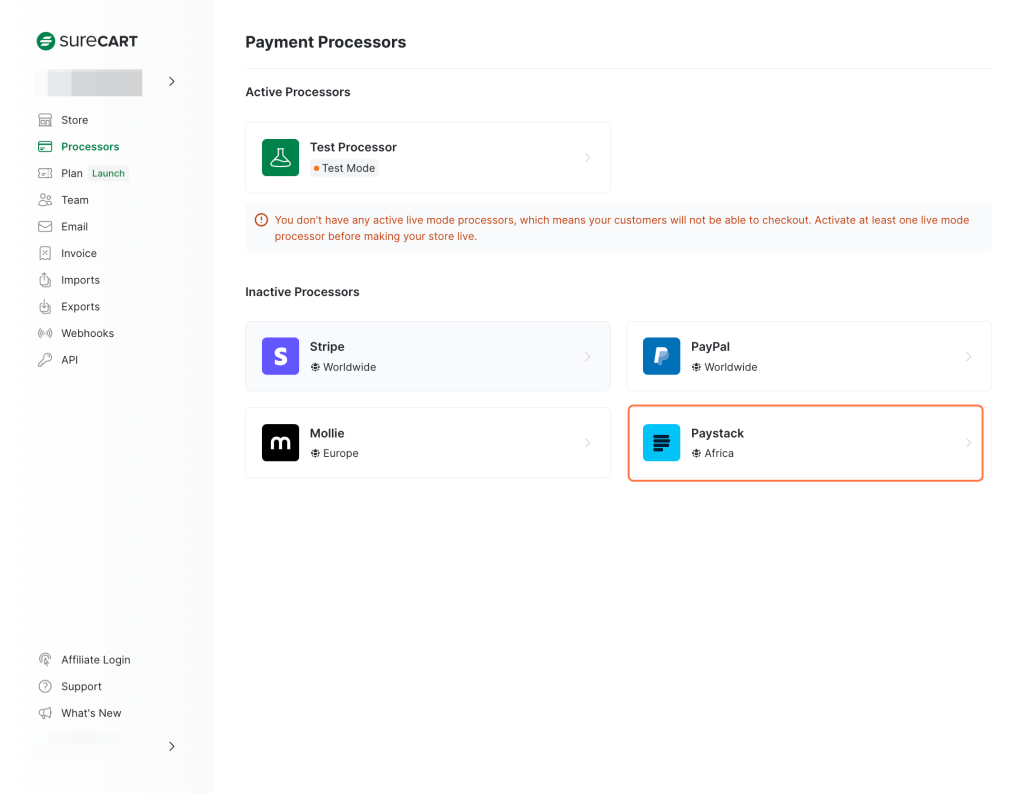Click the PayPal logo icon
The image size is (1024, 793).
tap(661, 356)
